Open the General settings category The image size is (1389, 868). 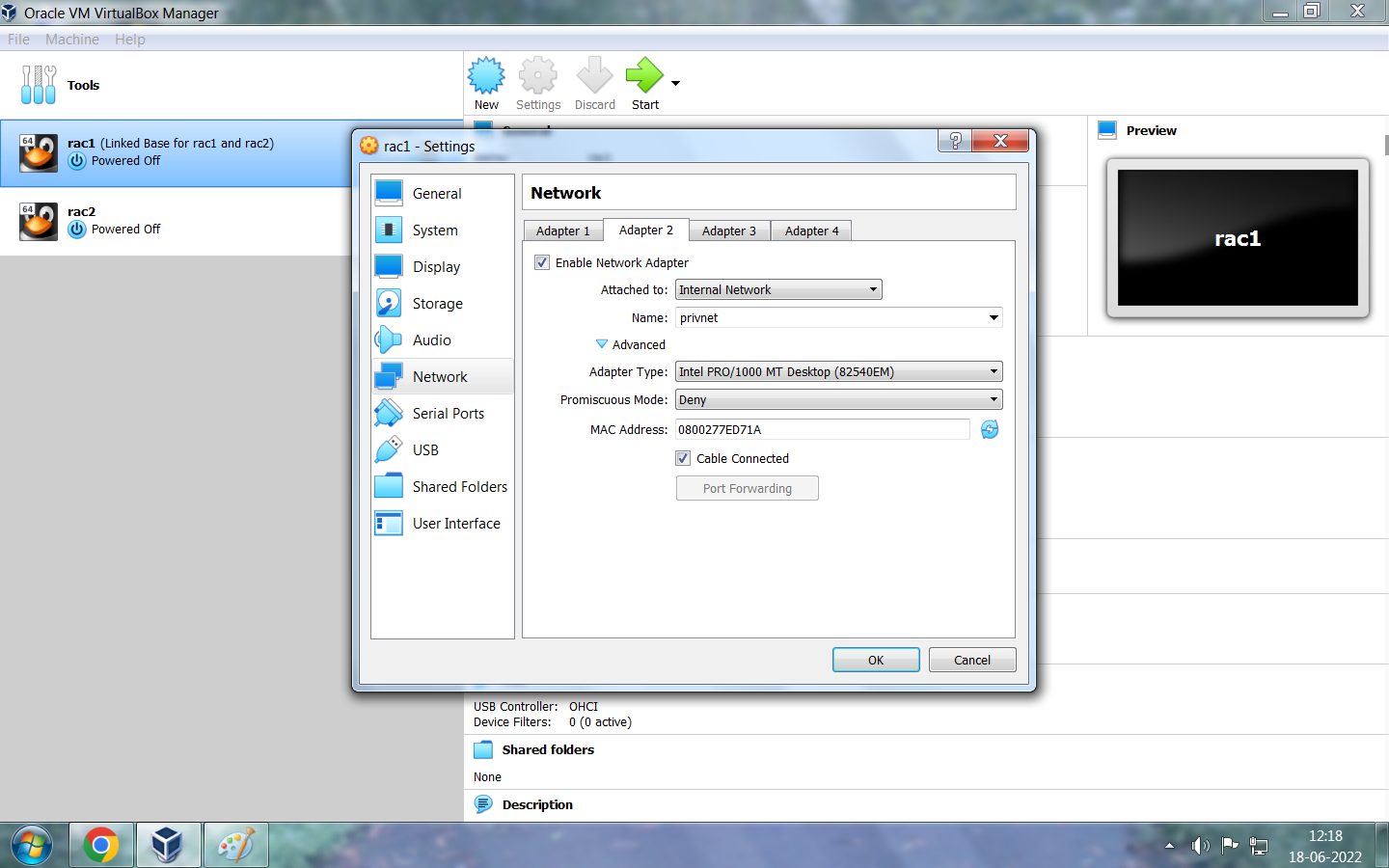pyautogui.click(x=442, y=194)
